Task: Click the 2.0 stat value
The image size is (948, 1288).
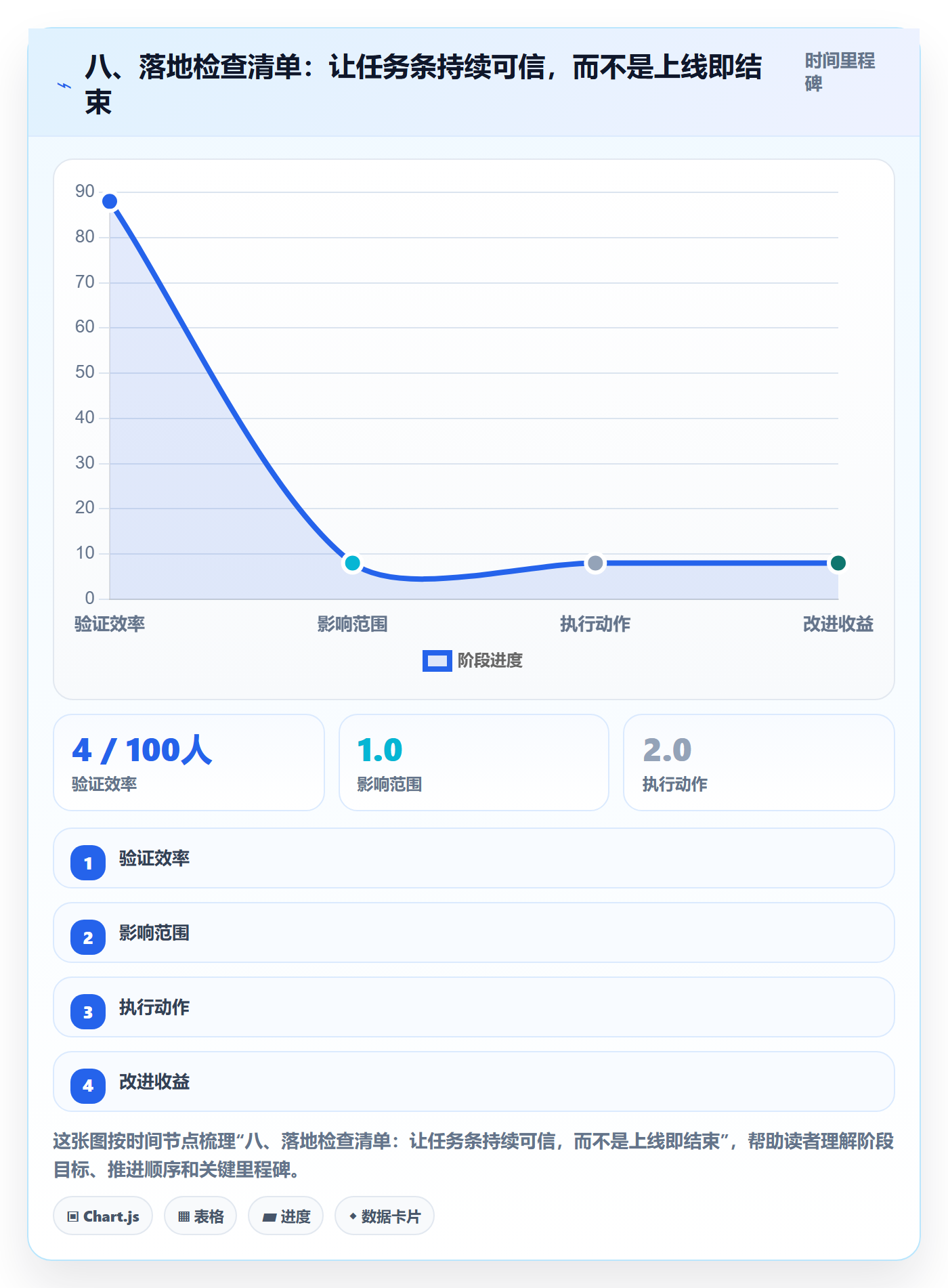Action: point(667,750)
